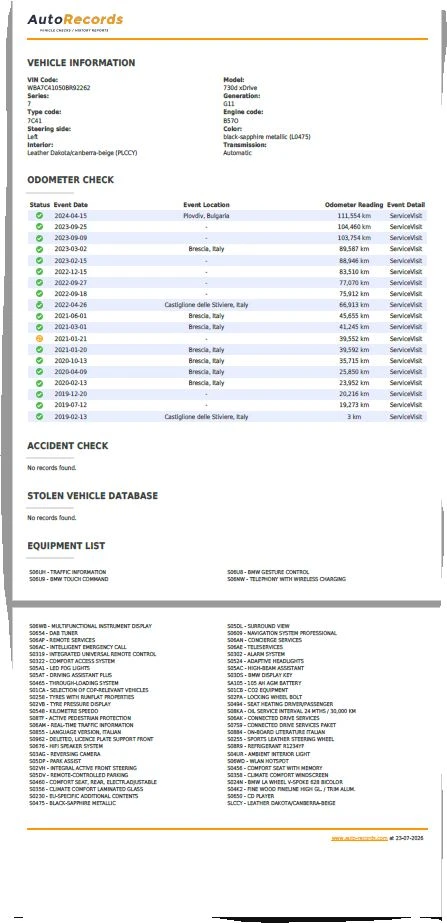Open the www.auto-records.com footer link
This screenshot has width=447, height=923.
(x=359, y=838)
